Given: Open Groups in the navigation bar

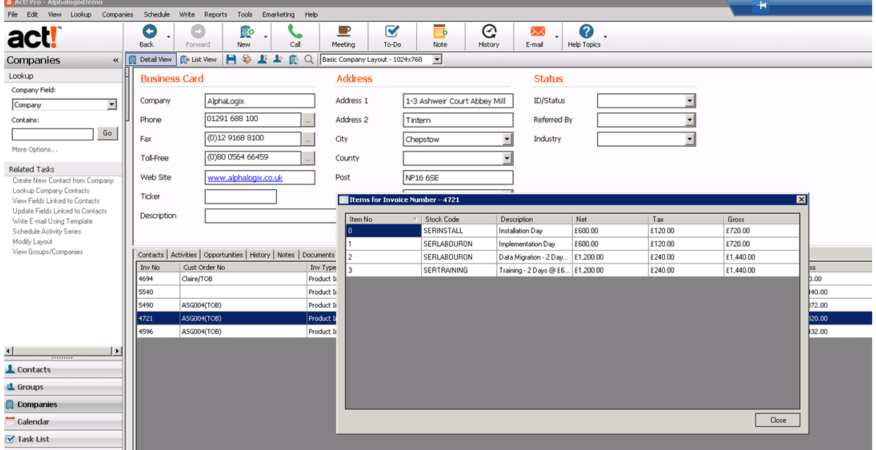Looking at the screenshot, I should 63,387.
